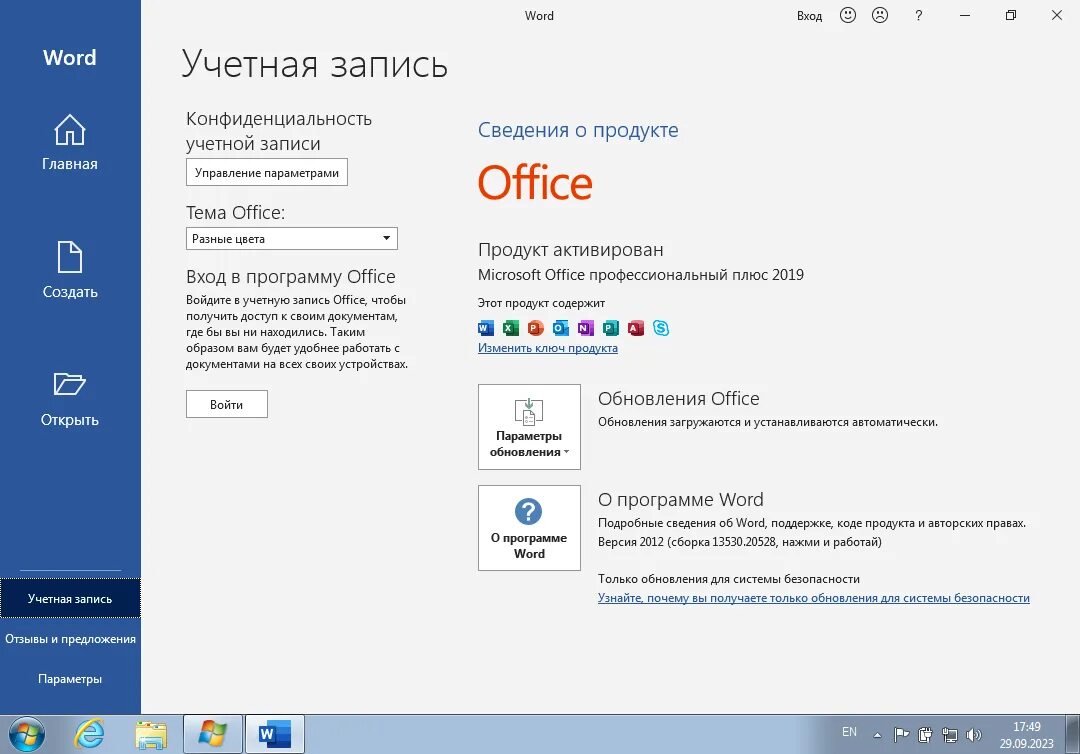
Task: Click the Windows flag taskbar item
Action: pos(212,734)
